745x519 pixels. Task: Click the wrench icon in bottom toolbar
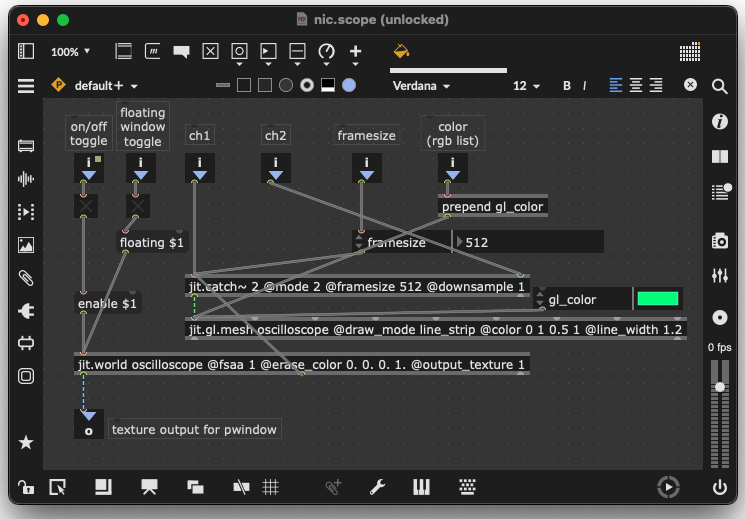tap(377, 487)
